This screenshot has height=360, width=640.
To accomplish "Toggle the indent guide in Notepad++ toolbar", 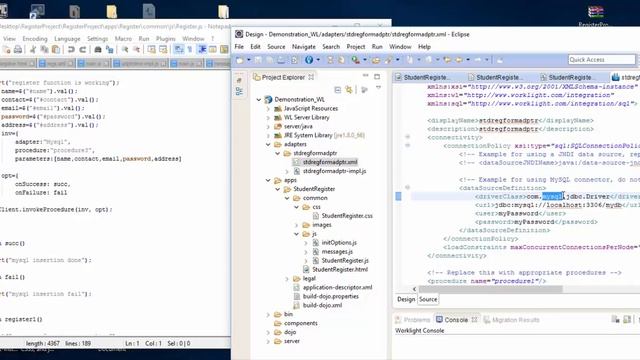I will (202, 49).
